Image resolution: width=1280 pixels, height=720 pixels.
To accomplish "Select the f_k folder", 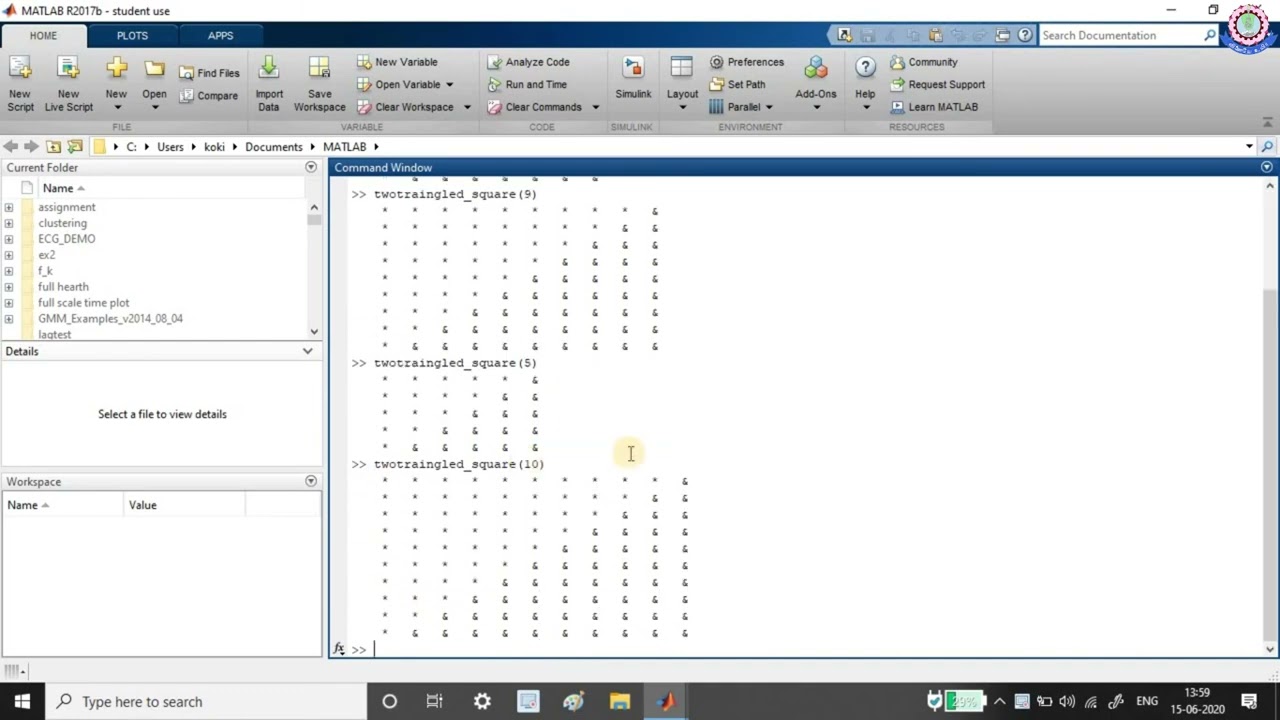I will 45,271.
